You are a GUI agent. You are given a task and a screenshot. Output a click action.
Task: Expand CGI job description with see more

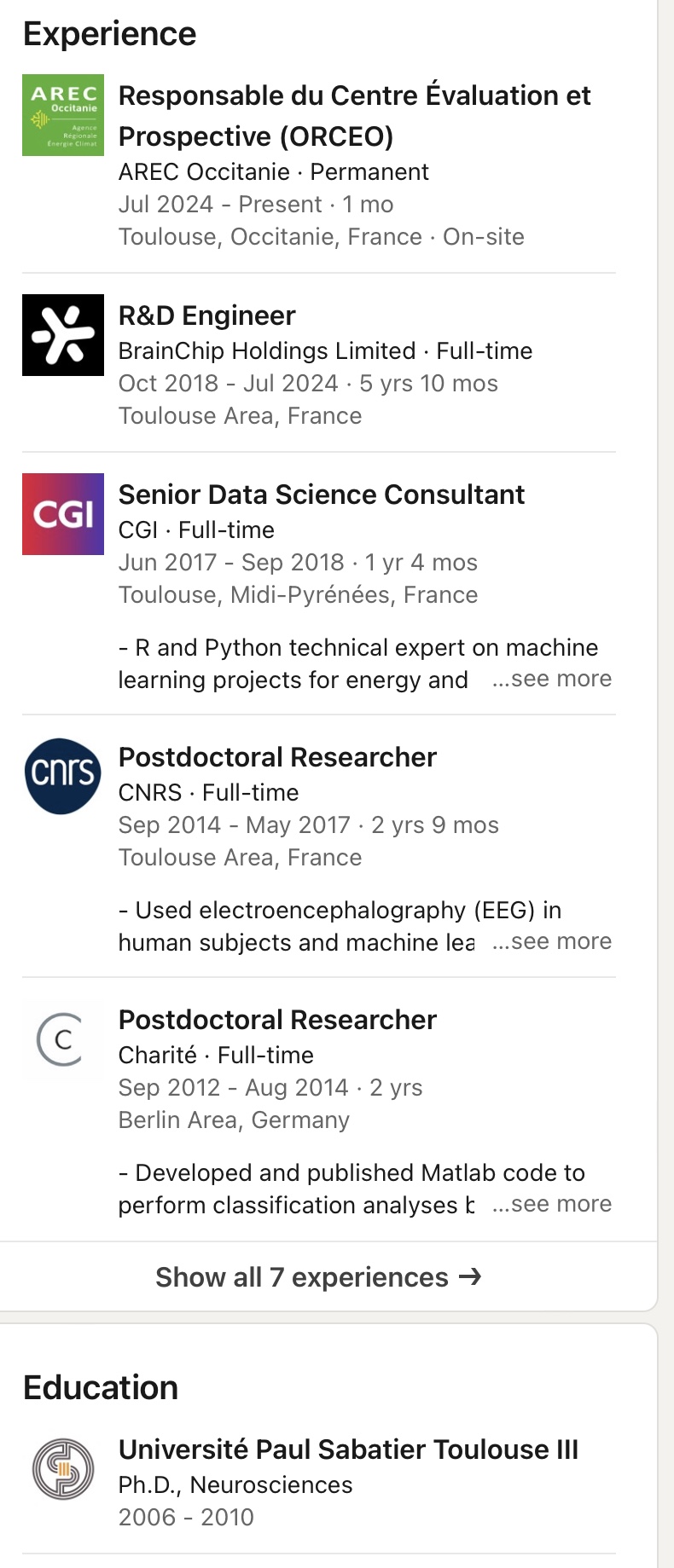553,679
